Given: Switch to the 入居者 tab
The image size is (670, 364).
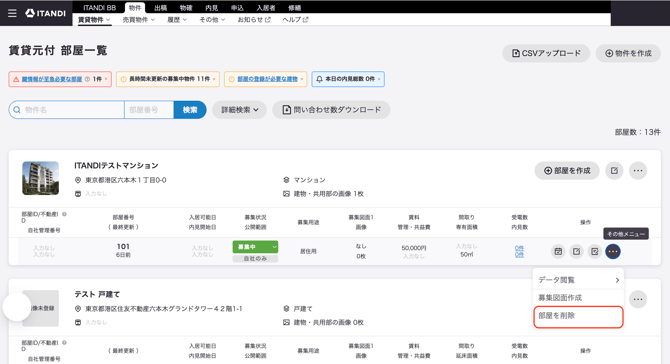Looking at the screenshot, I should (x=266, y=8).
